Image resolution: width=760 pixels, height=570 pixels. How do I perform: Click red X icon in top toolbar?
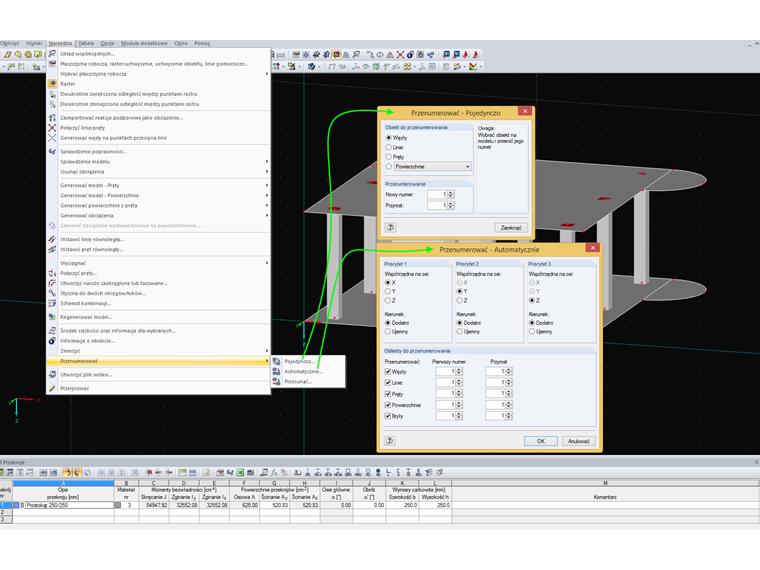pyautogui.click(x=400, y=55)
